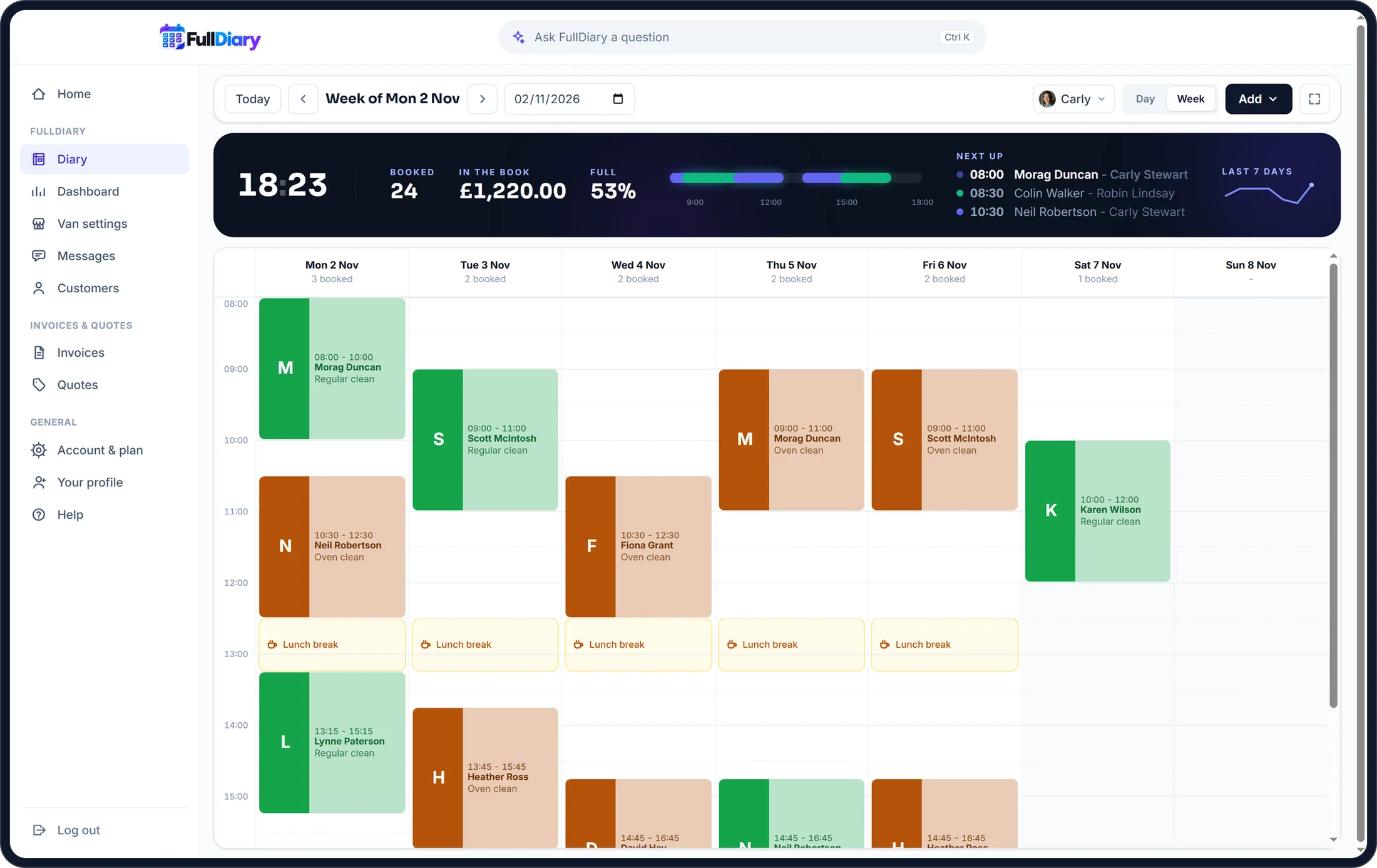Go to the previous week with the left chevron
Screen dimensions: 1377x868
[303, 99]
